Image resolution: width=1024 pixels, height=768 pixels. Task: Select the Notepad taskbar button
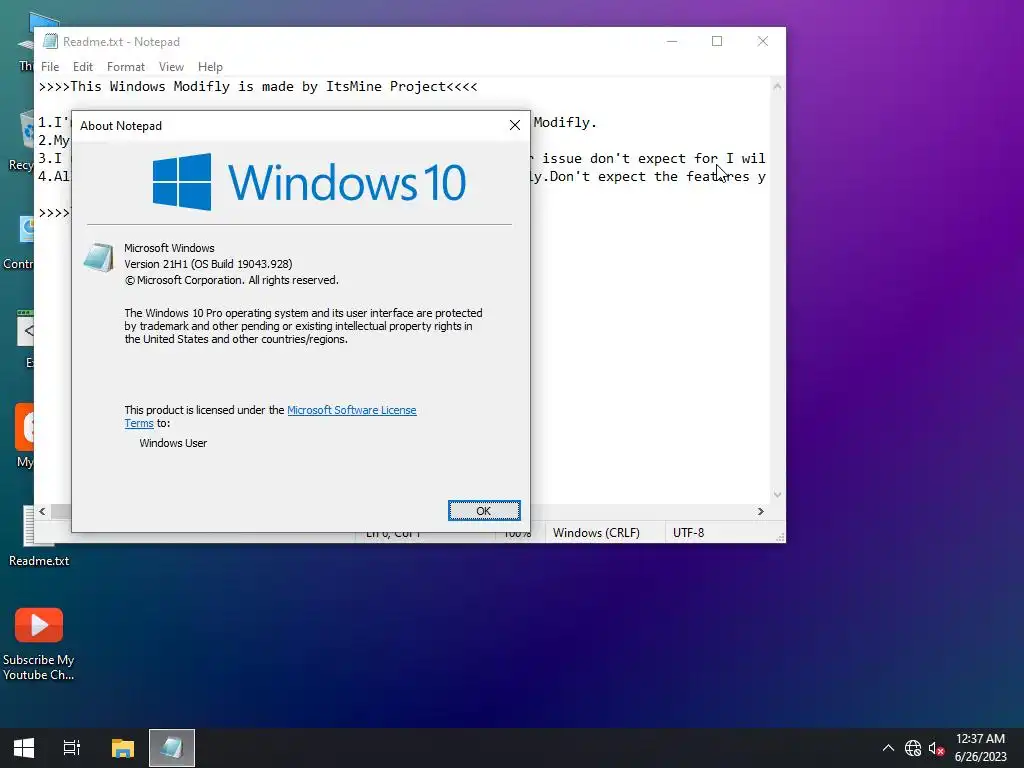coord(172,748)
